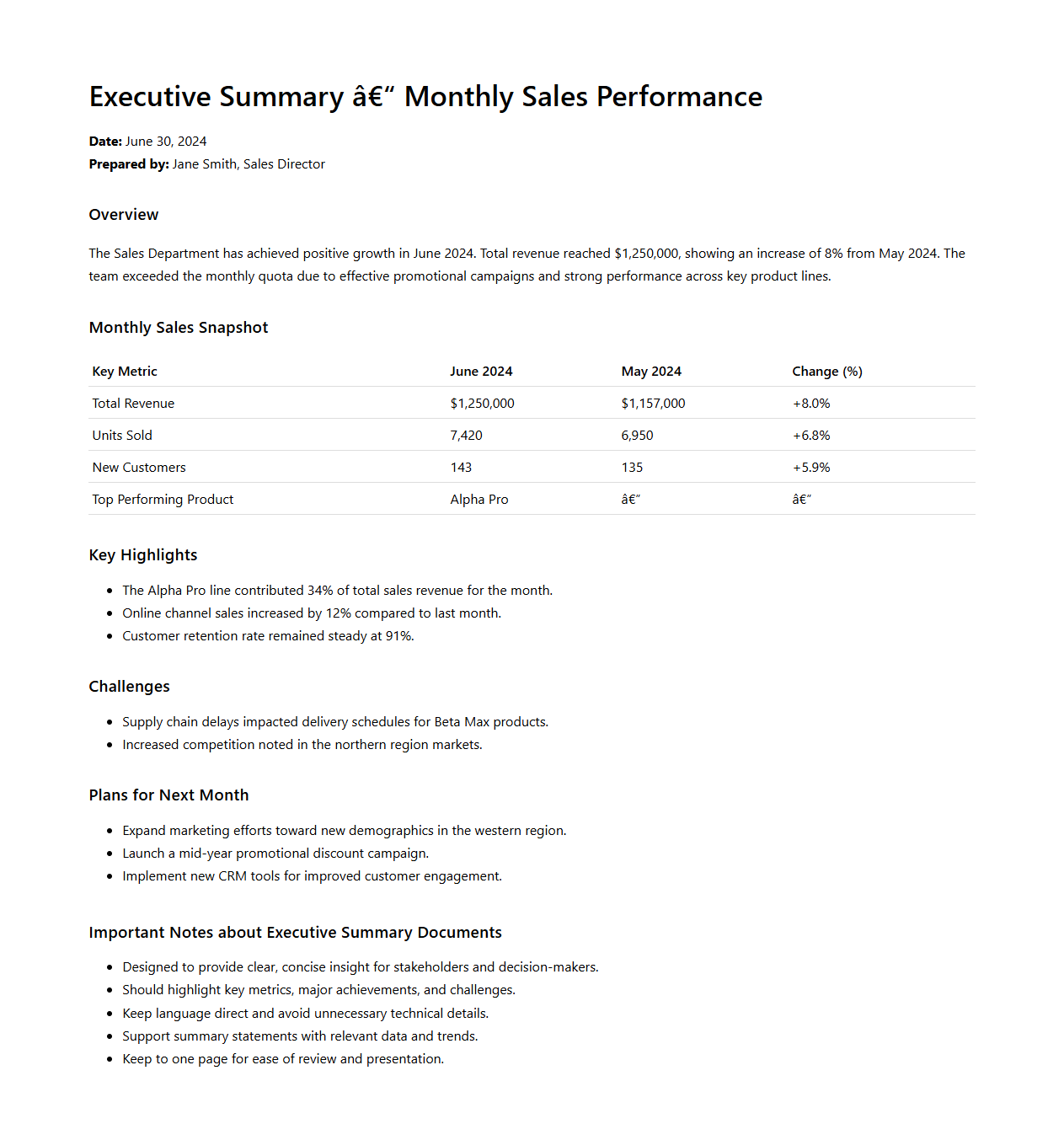Click the Key Metric column header
The width and height of the screenshot is (1064, 1140).
click(x=125, y=372)
